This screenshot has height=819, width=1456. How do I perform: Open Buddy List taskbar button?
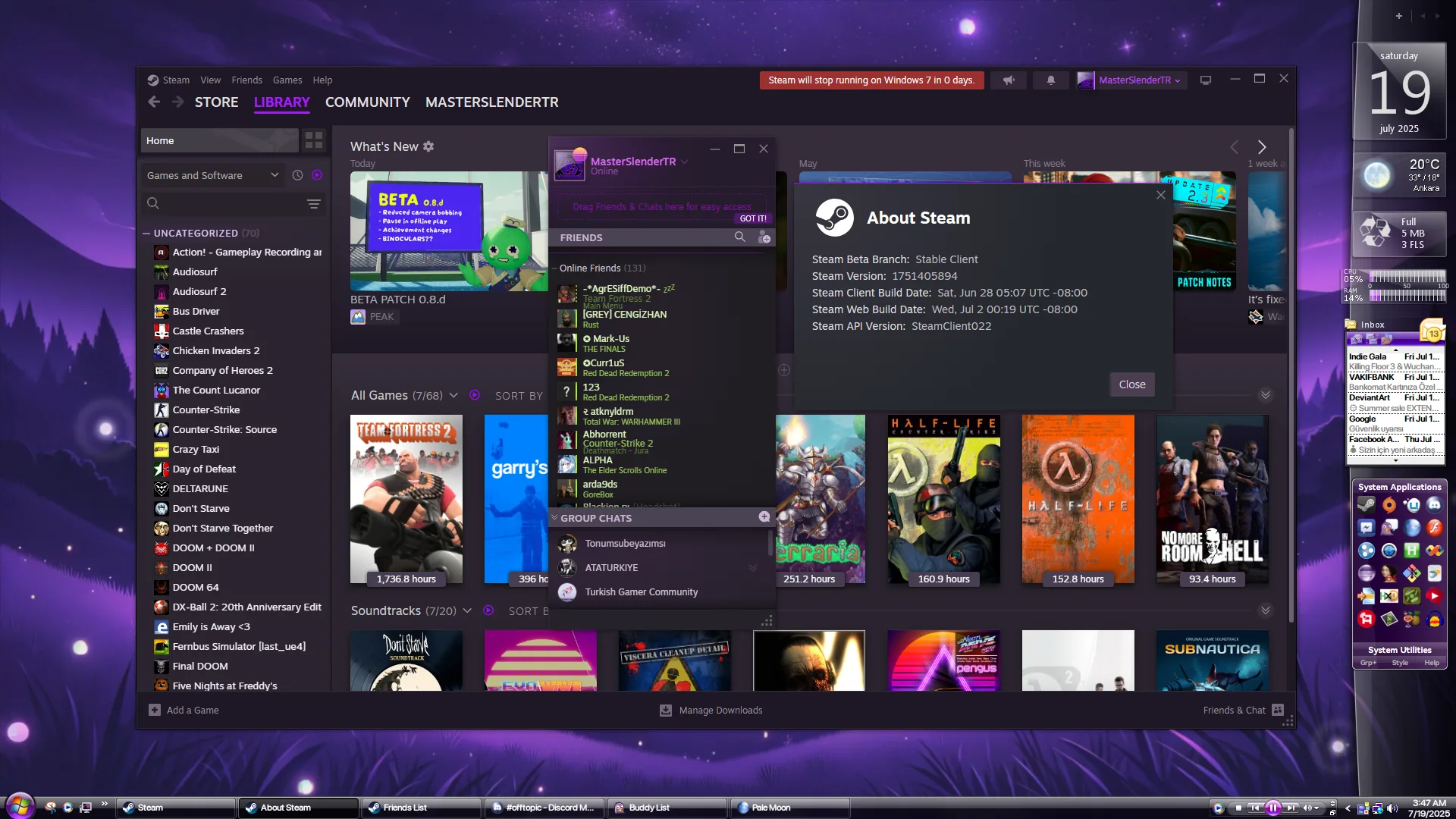(667, 808)
